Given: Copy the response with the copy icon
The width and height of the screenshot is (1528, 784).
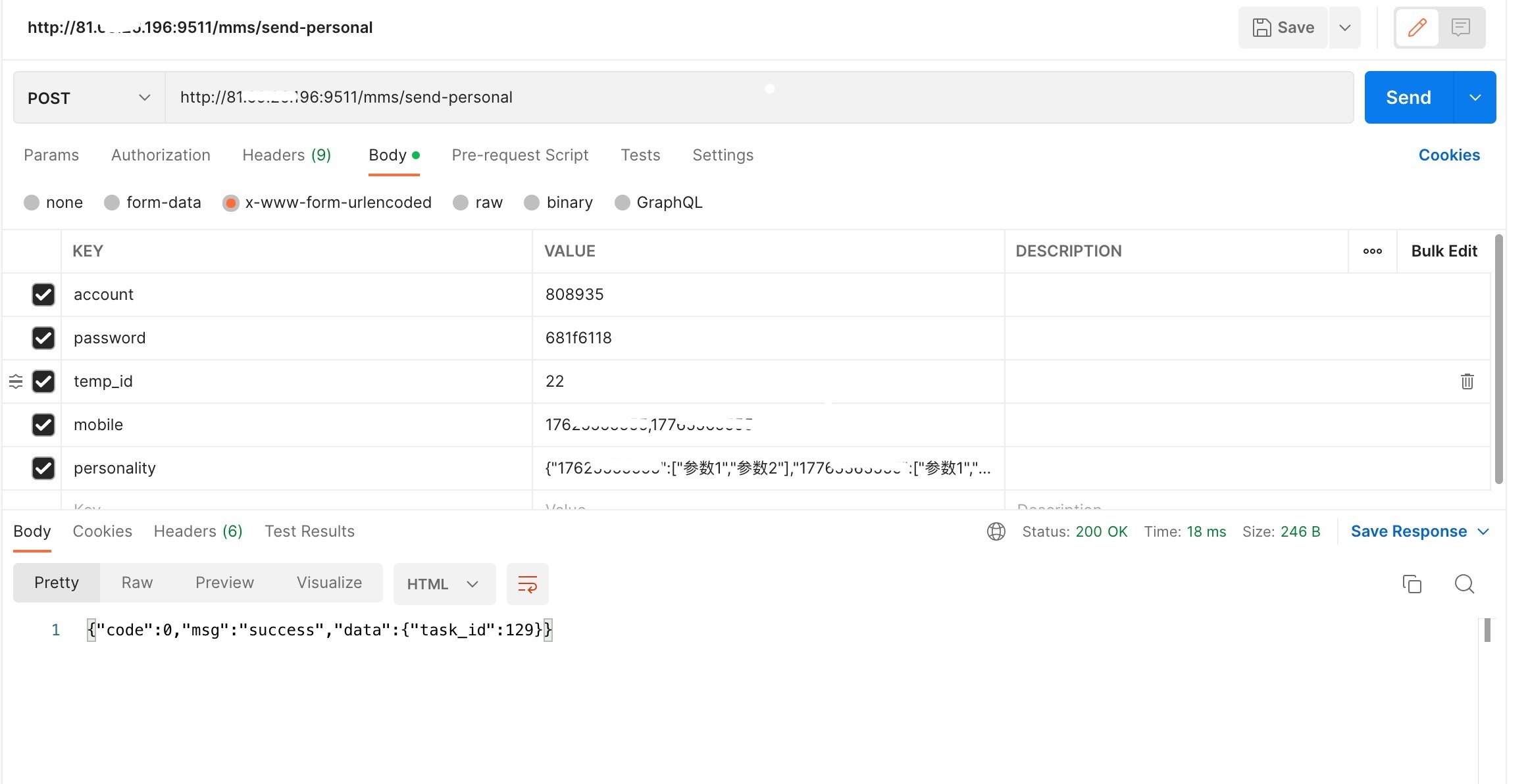Looking at the screenshot, I should click(x=1412, y=584).
